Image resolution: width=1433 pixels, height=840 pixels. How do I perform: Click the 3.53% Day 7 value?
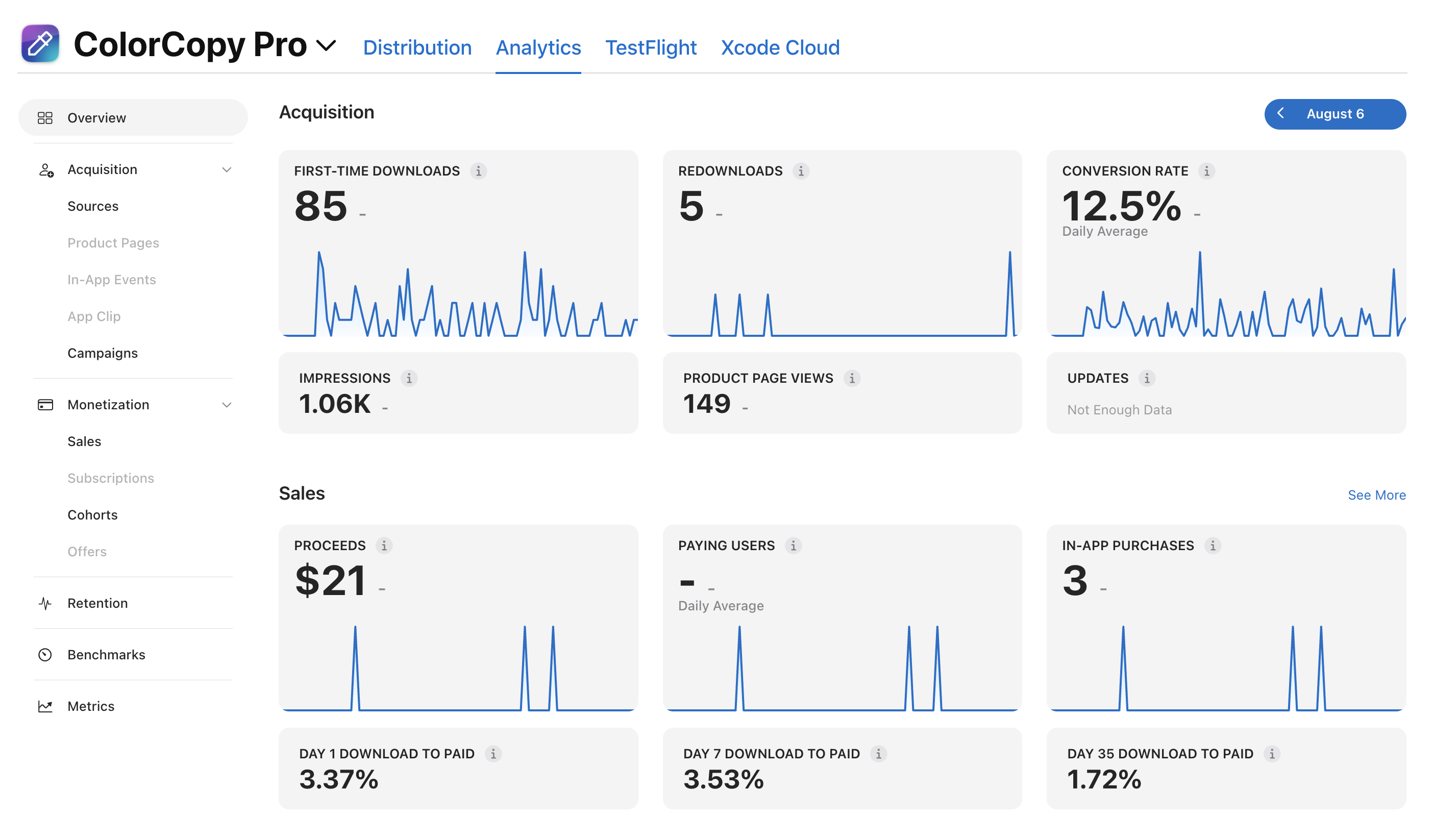[723, 779]
